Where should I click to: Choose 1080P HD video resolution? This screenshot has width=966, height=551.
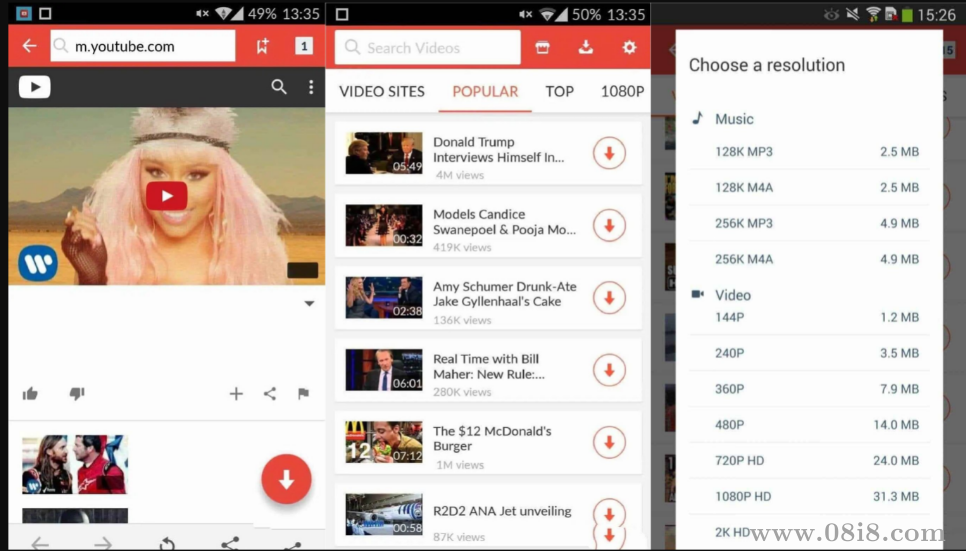point(809,496)
